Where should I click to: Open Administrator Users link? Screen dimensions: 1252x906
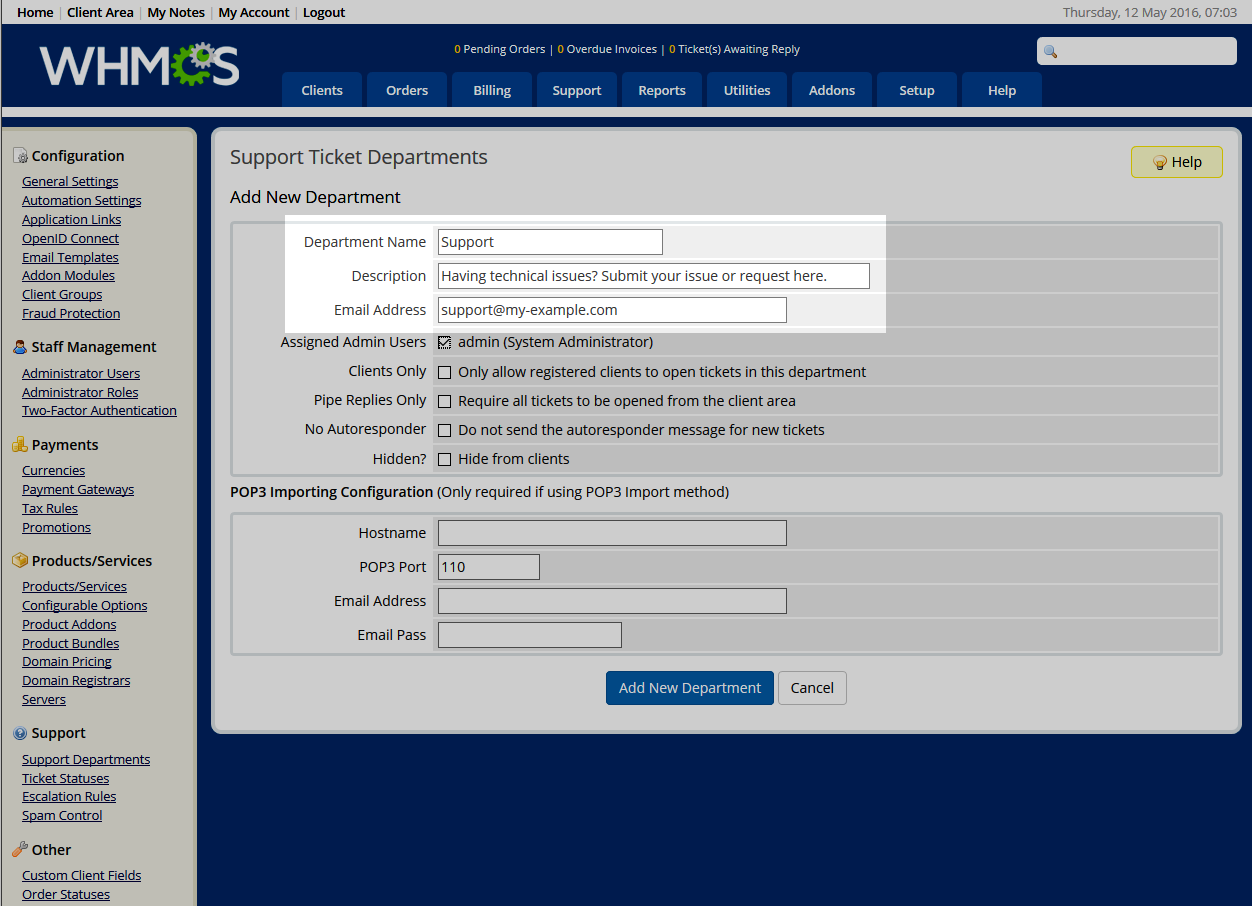81,374
